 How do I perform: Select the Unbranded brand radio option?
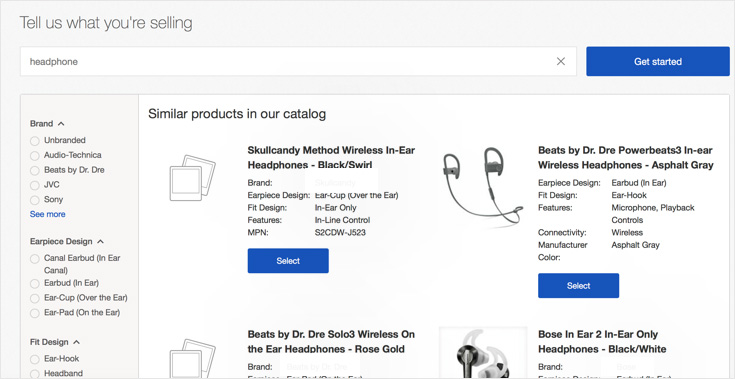tap(34, 141)
